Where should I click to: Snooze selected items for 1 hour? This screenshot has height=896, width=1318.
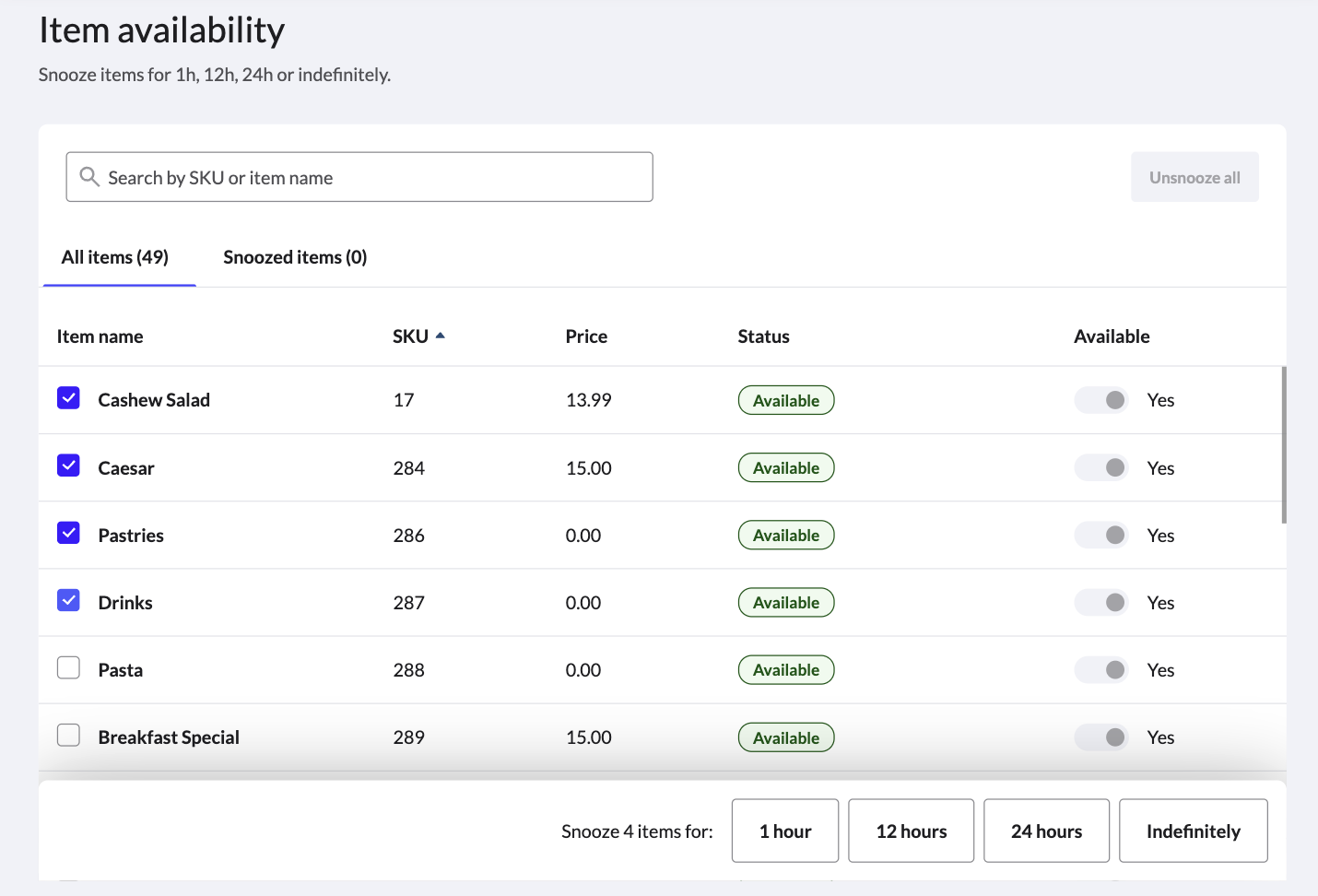(x=784, y=831)
